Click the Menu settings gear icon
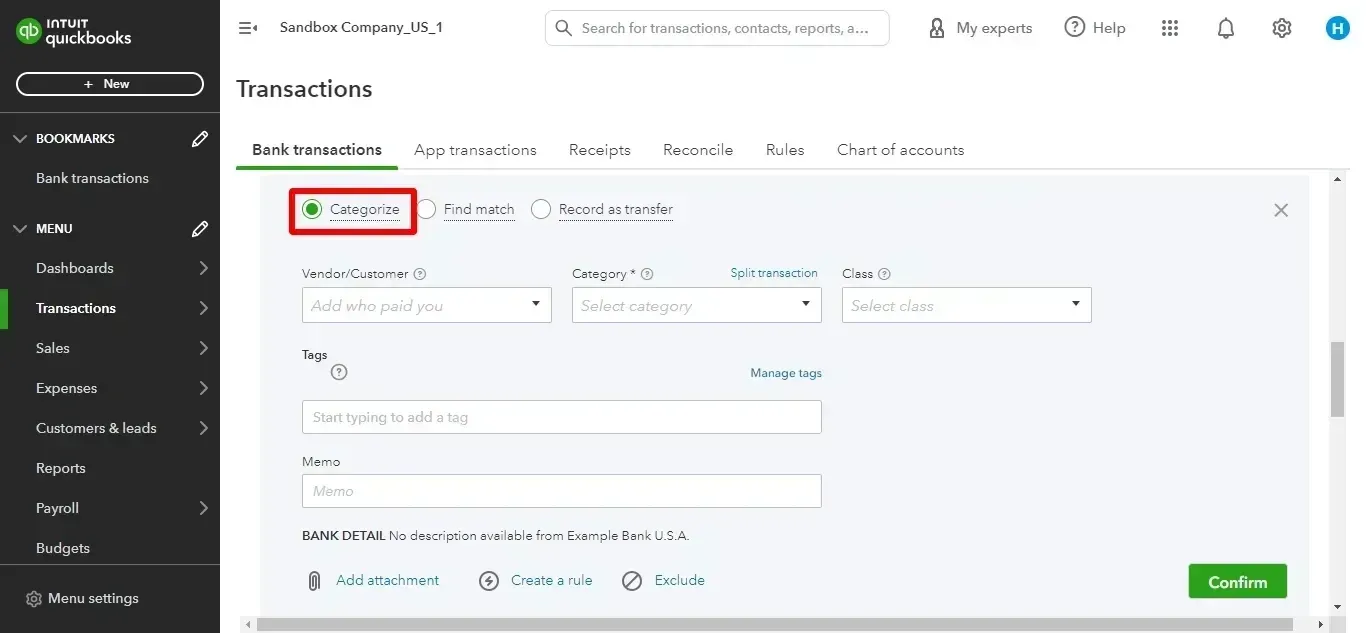The image size is (1366, 633). [34, 599]
